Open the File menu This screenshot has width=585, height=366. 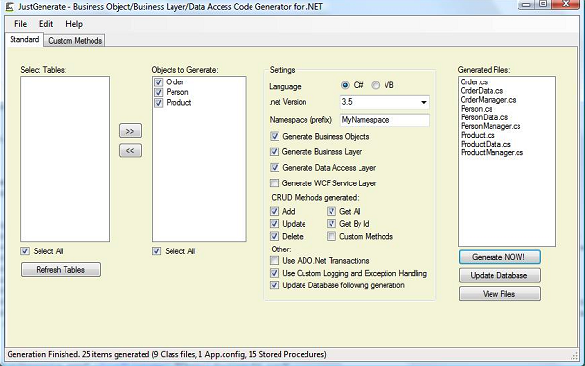(21, 24)
